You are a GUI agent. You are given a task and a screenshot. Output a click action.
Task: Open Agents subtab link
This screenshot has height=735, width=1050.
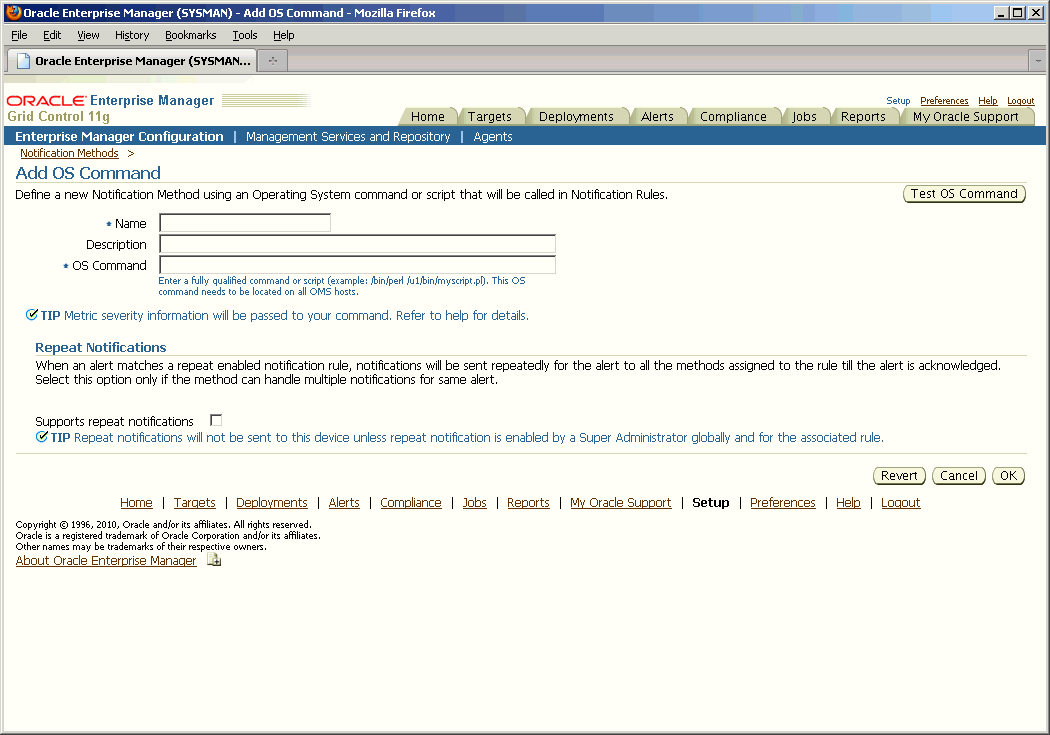[x=493, y=137]
